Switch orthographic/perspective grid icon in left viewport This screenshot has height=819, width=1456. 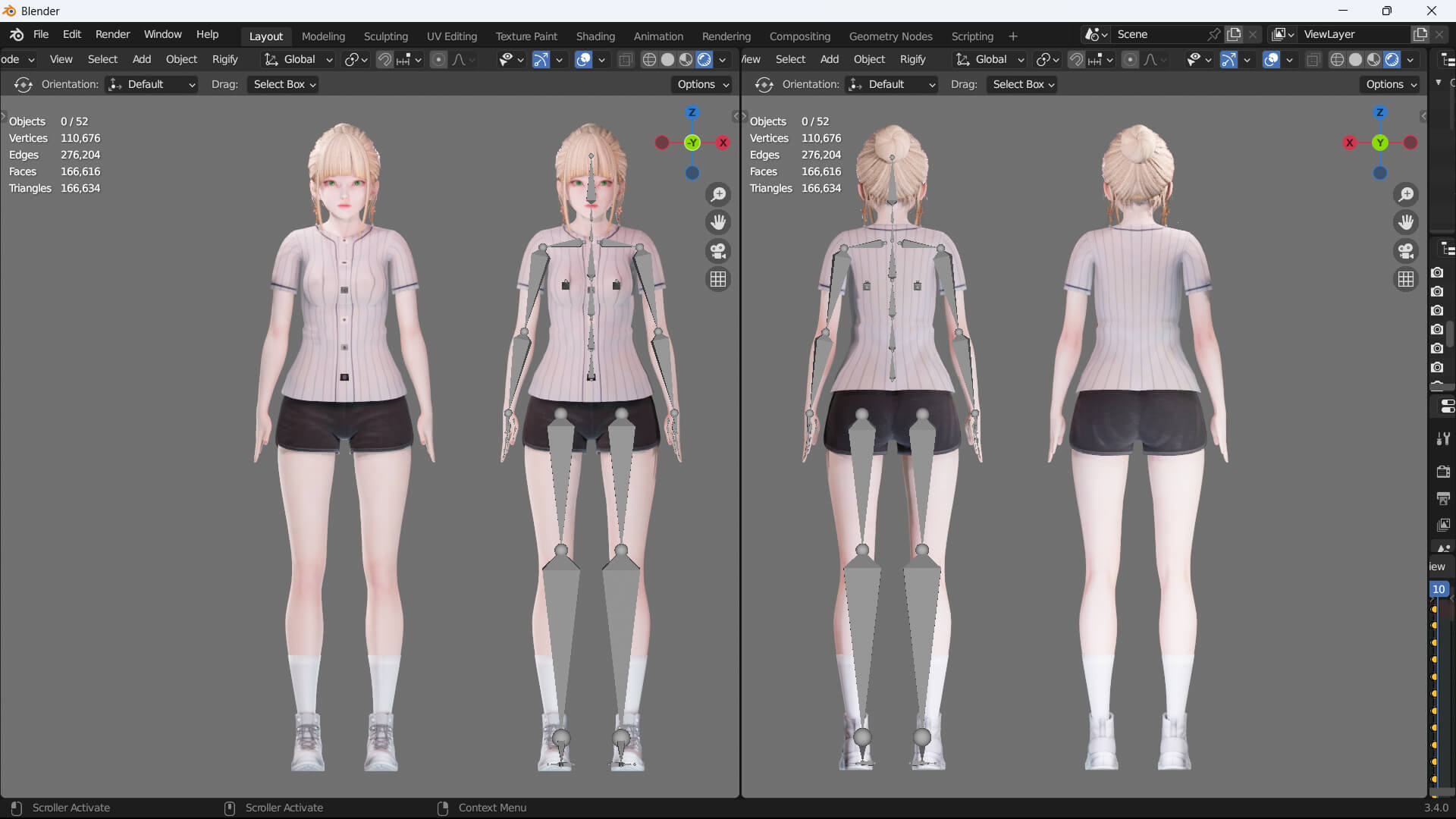[717, 279]
